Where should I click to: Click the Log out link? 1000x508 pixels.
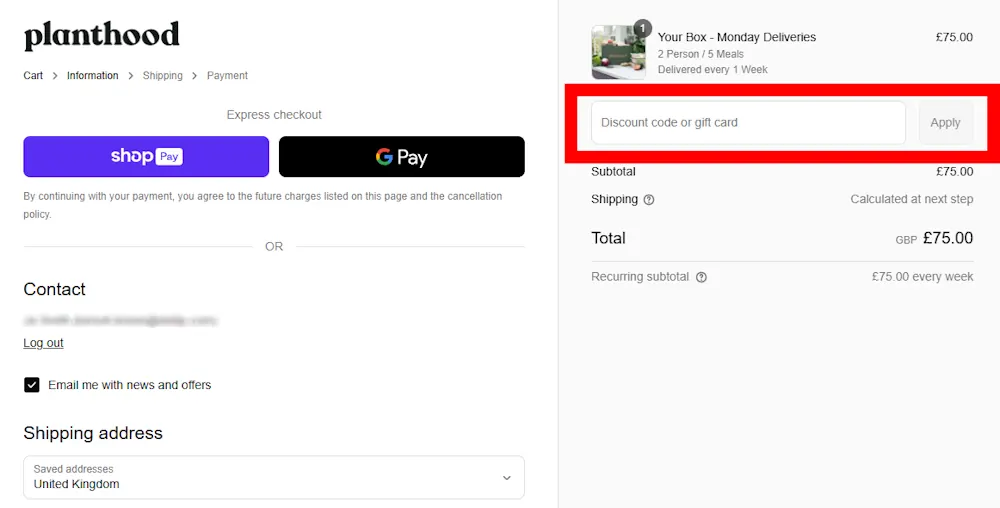click(x=43, y=343)
